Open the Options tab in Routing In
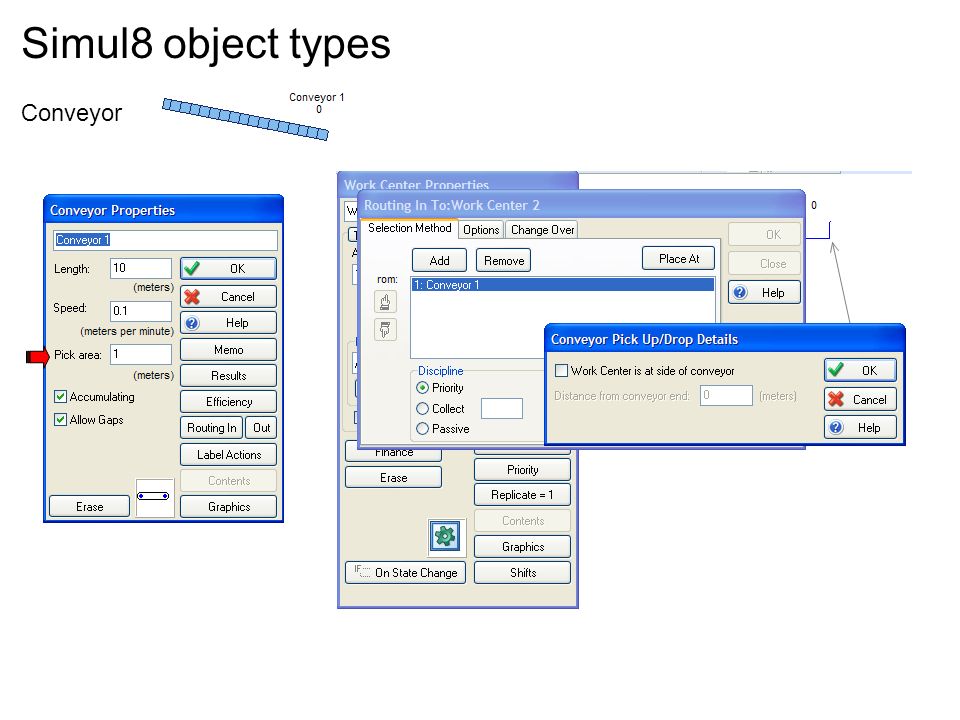The image size is (960, 720). pos(481,230)
